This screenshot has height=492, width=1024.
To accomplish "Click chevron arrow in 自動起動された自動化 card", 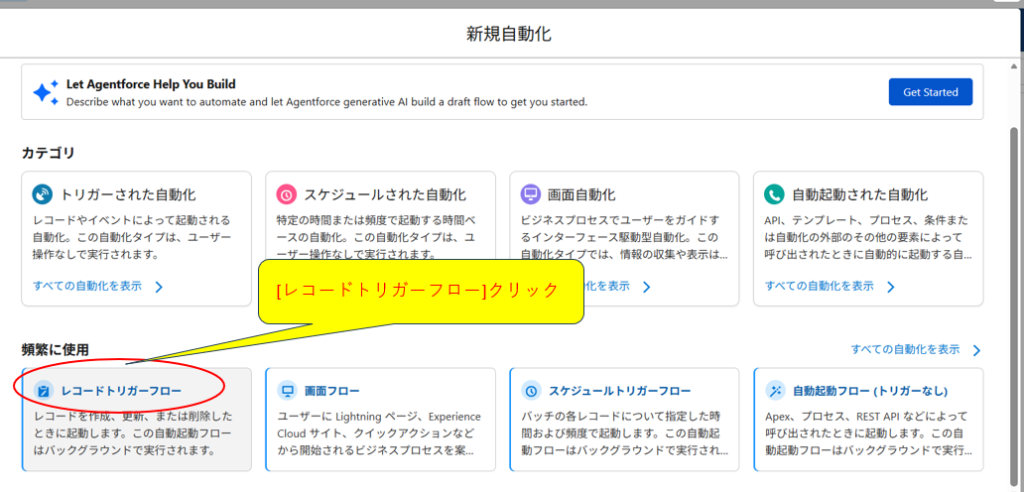I will coord(892,287).
